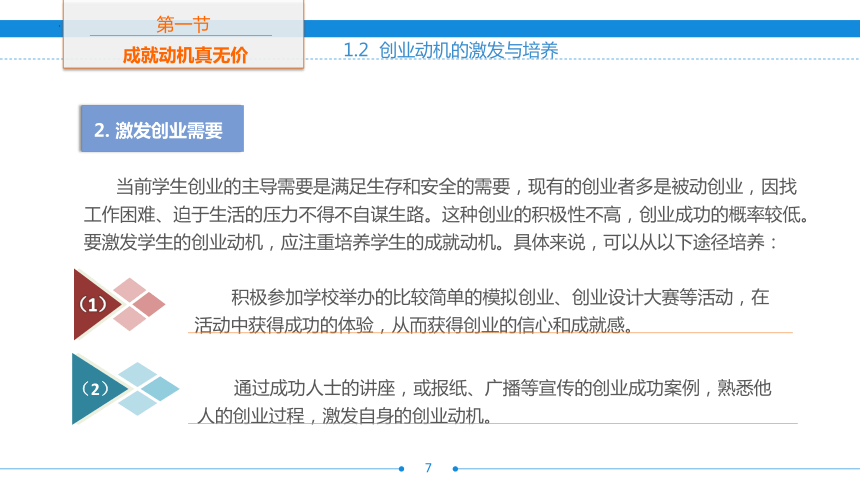
Task: Click the line starting '工作困难、迫于生活的压力'
Action: coord(446,215)
